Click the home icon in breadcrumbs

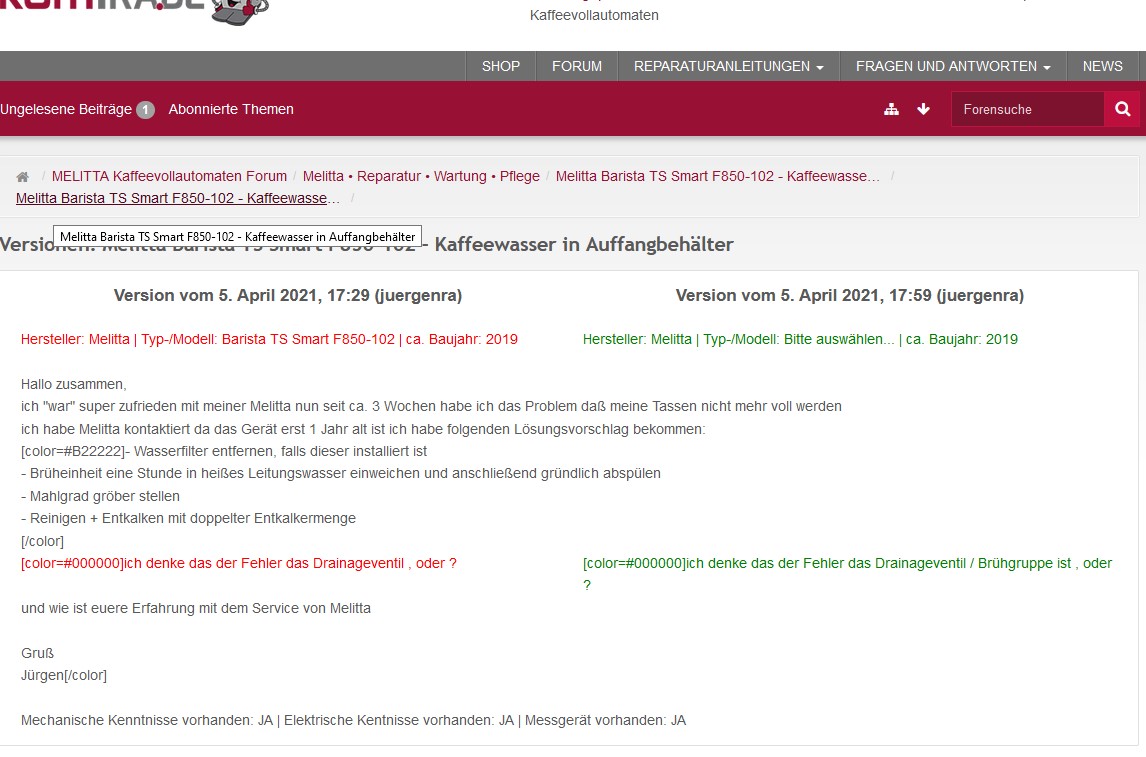[x=23, y=177]
